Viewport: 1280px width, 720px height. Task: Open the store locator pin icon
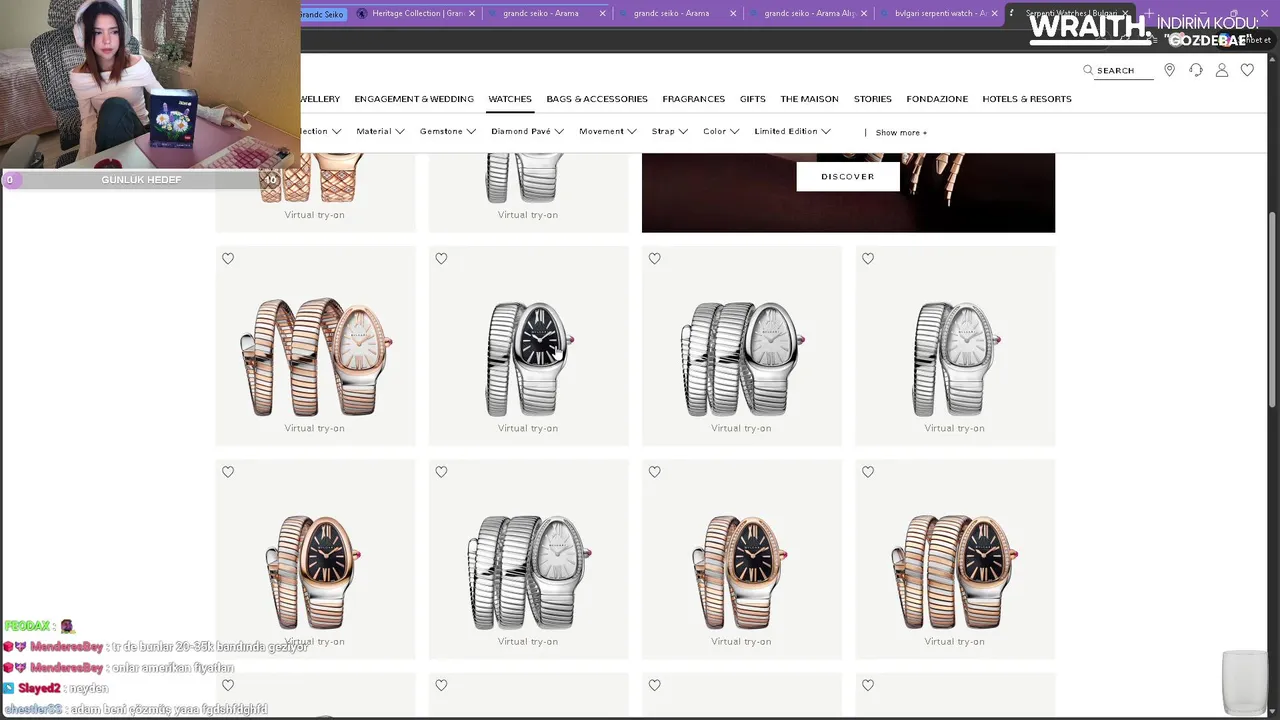click(x=1169, y=70)
